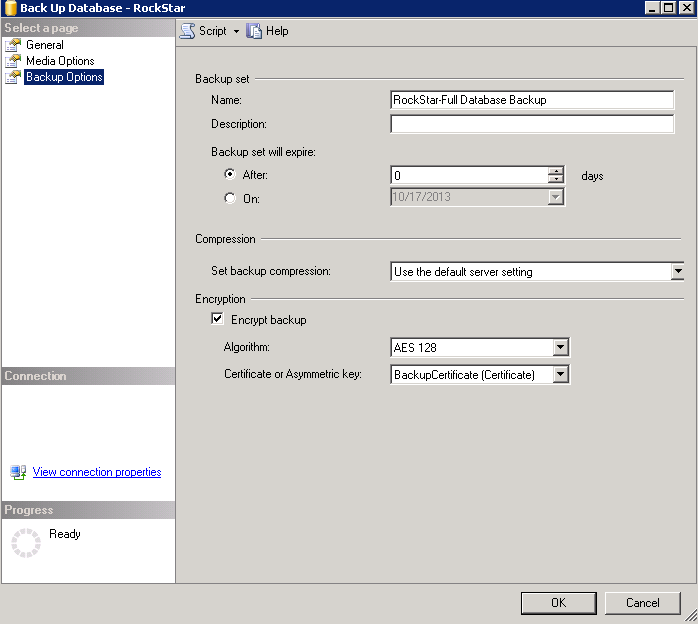Screen dimensions: 698x624
Task: Click the connection properties icon
Action: tap(18, 472)
